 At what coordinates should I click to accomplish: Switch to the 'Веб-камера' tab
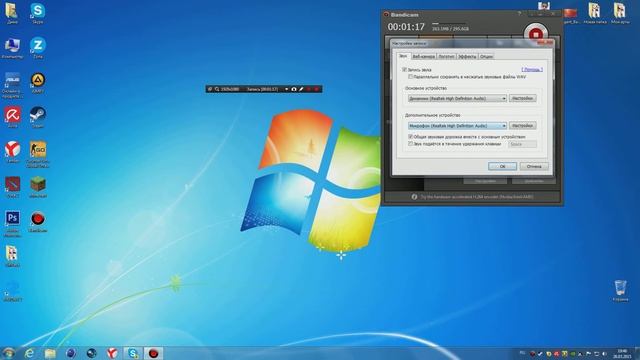pos(423,56)
